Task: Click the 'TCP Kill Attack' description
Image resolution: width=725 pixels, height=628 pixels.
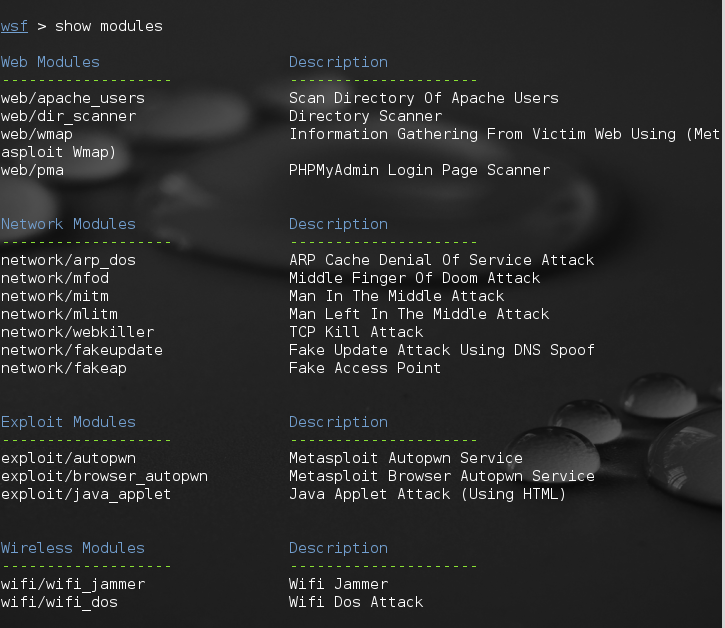Action: [x=356, y=332]
